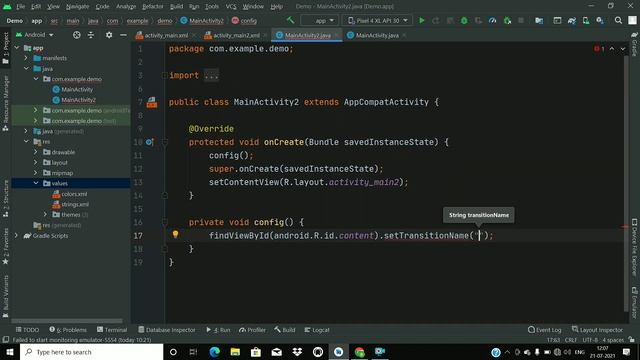Viewport: 640px width, 360px height.
Task: Open the Microsoft Edge taskbar icon
Action: coord(214,352)
